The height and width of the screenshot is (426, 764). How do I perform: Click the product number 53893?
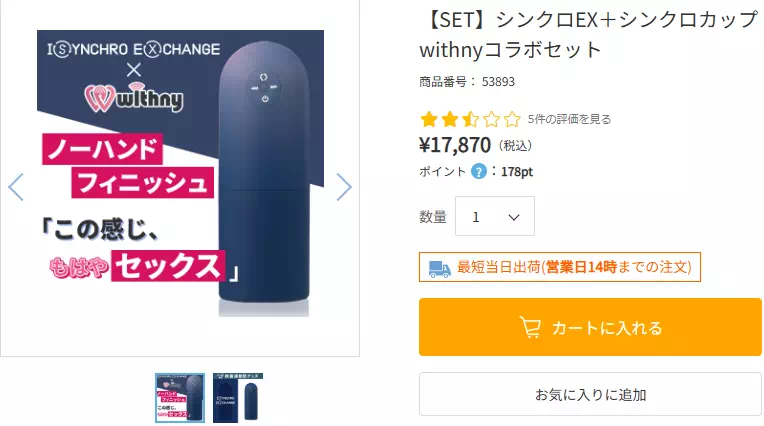coord(498,81)
